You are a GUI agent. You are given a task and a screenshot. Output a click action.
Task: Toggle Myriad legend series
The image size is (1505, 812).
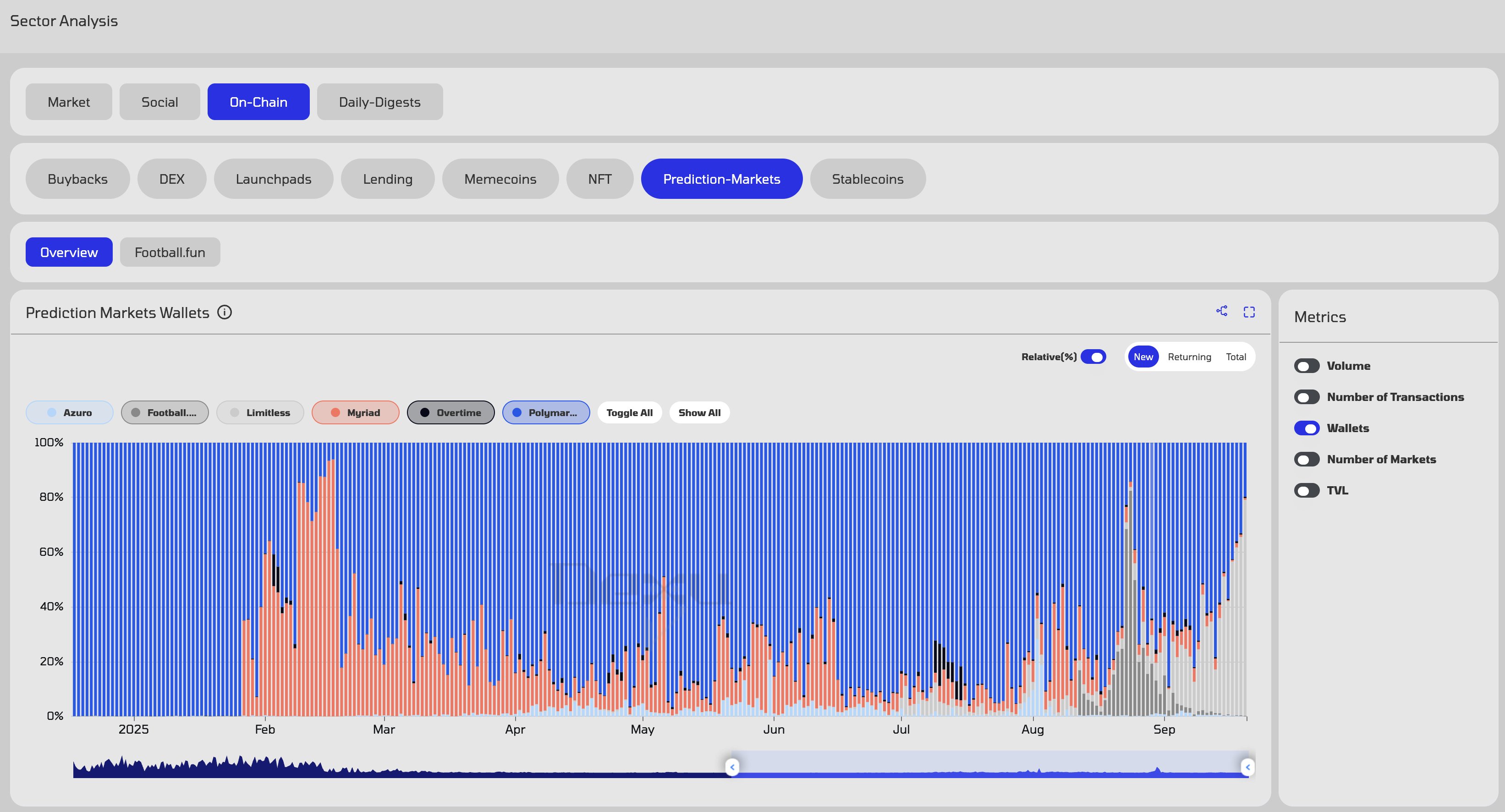[x=355, y=412]
